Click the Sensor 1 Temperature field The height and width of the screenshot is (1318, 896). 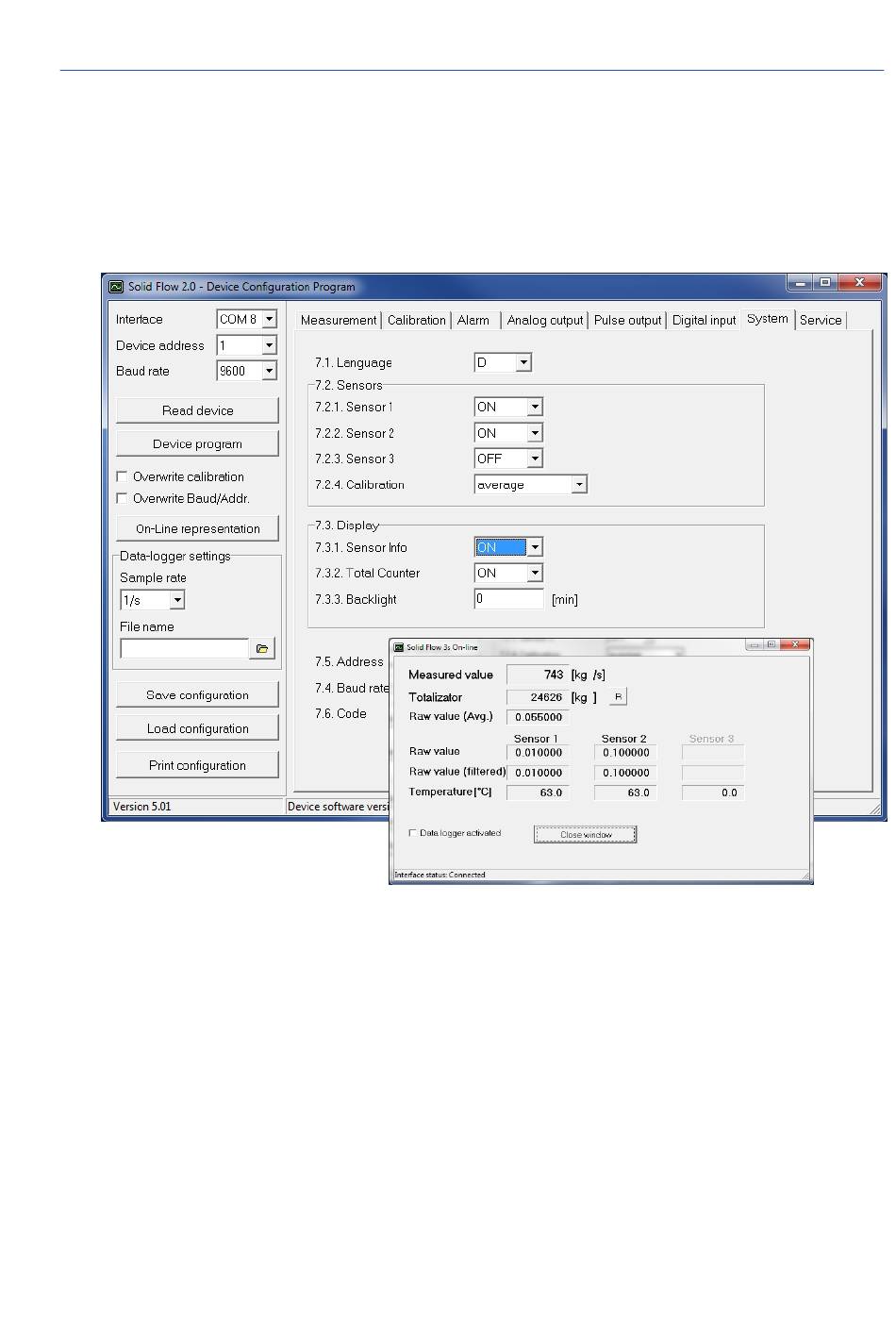(x=538, y=792)
